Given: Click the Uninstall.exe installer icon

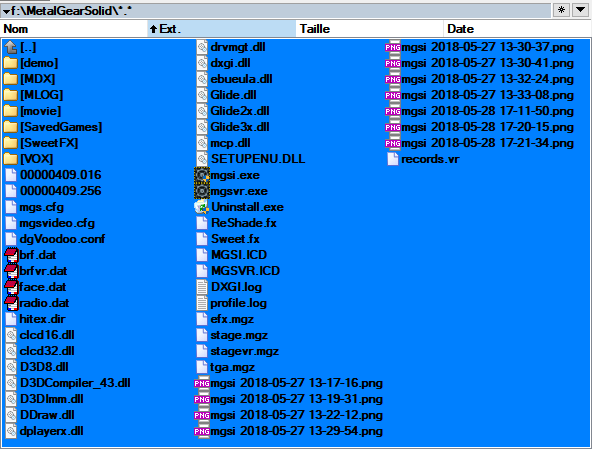Looking at the screenshot, I should pyautogui.click(x=202, y=207).
